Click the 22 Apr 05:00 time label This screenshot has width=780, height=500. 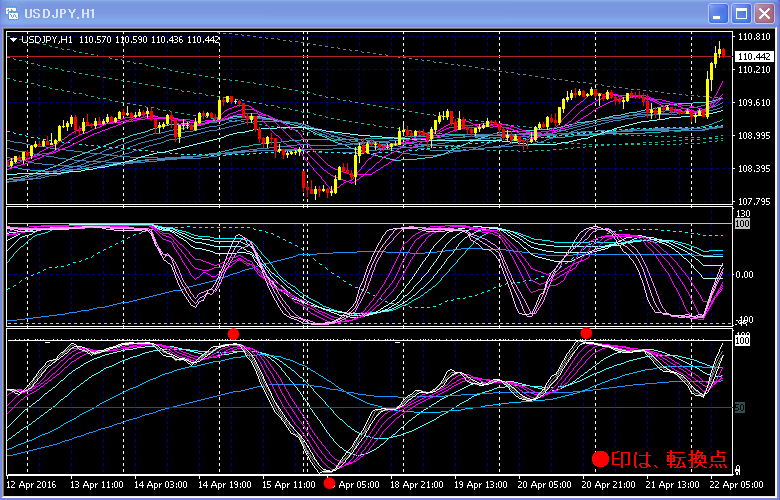(x=737, y=484)
